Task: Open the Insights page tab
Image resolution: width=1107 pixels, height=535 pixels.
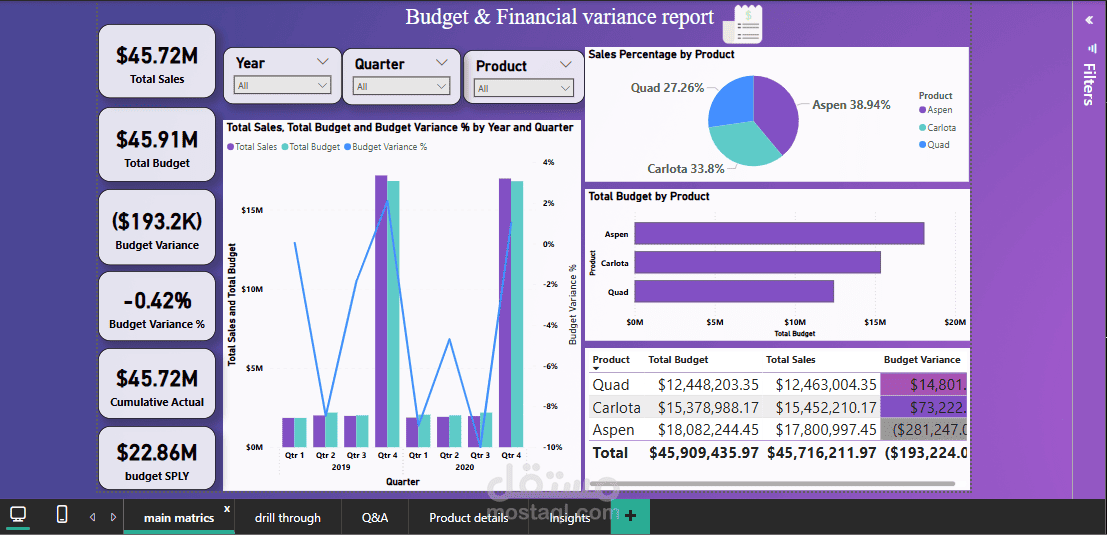Action: (x=570, y=518)
